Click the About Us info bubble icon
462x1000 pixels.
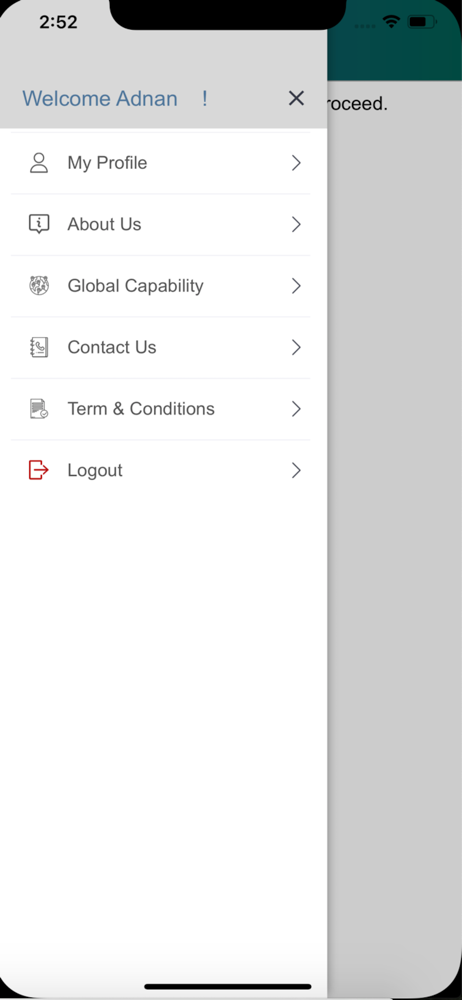pos(39,224)
